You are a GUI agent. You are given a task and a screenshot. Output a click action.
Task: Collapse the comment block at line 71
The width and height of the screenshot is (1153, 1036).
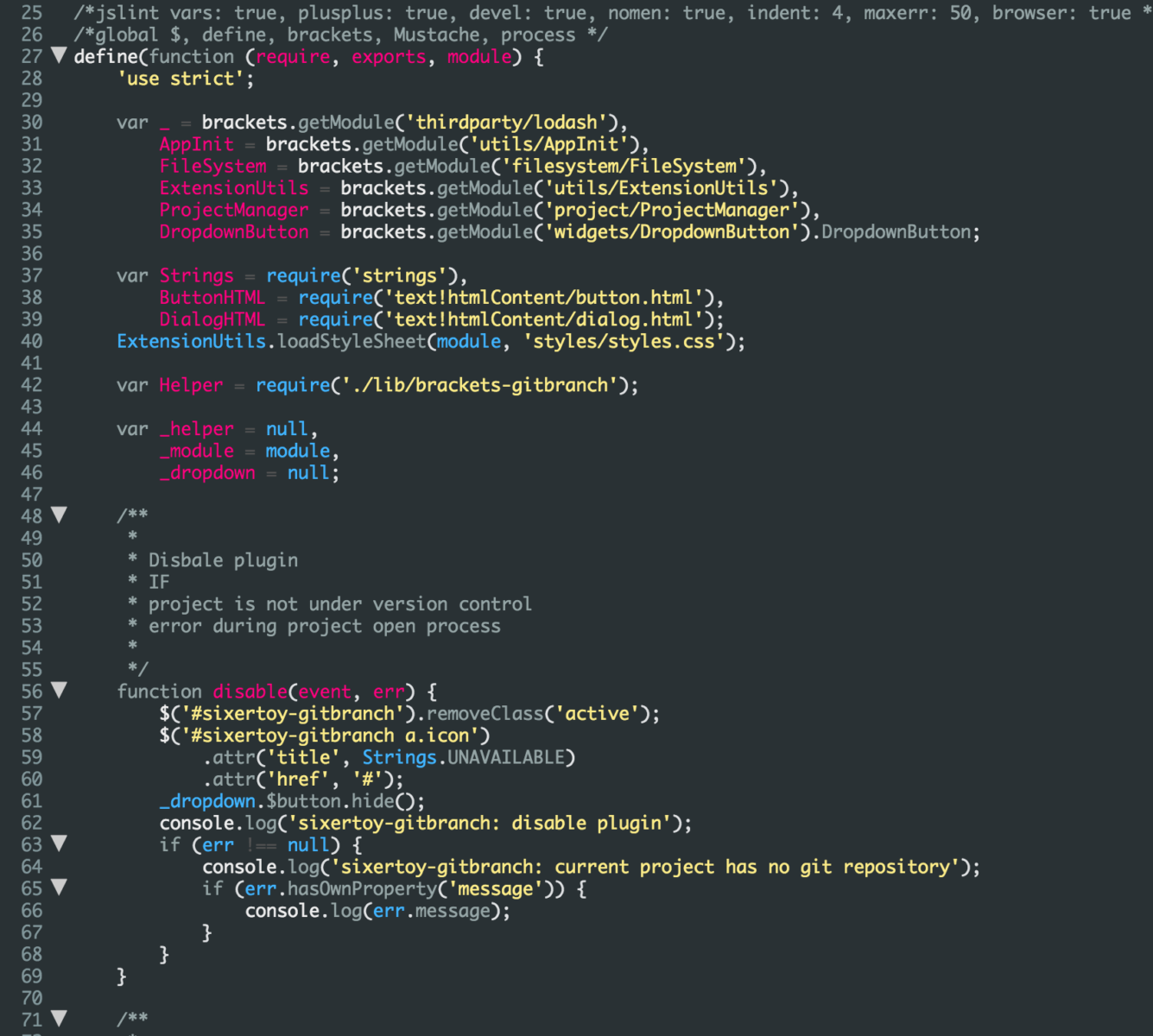(x=59, y=1019)
